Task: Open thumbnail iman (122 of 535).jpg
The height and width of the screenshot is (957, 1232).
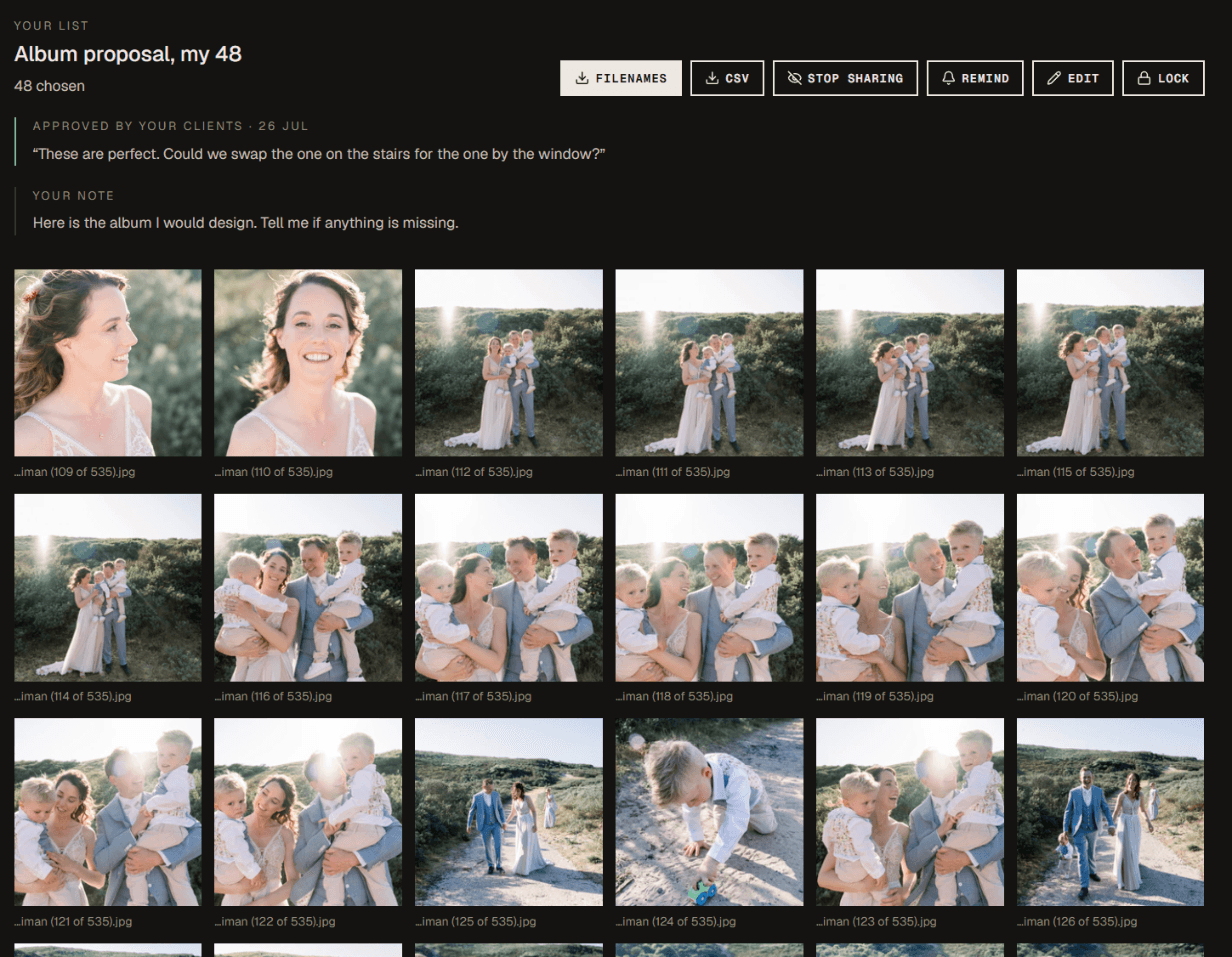Action: pos(308,812)
